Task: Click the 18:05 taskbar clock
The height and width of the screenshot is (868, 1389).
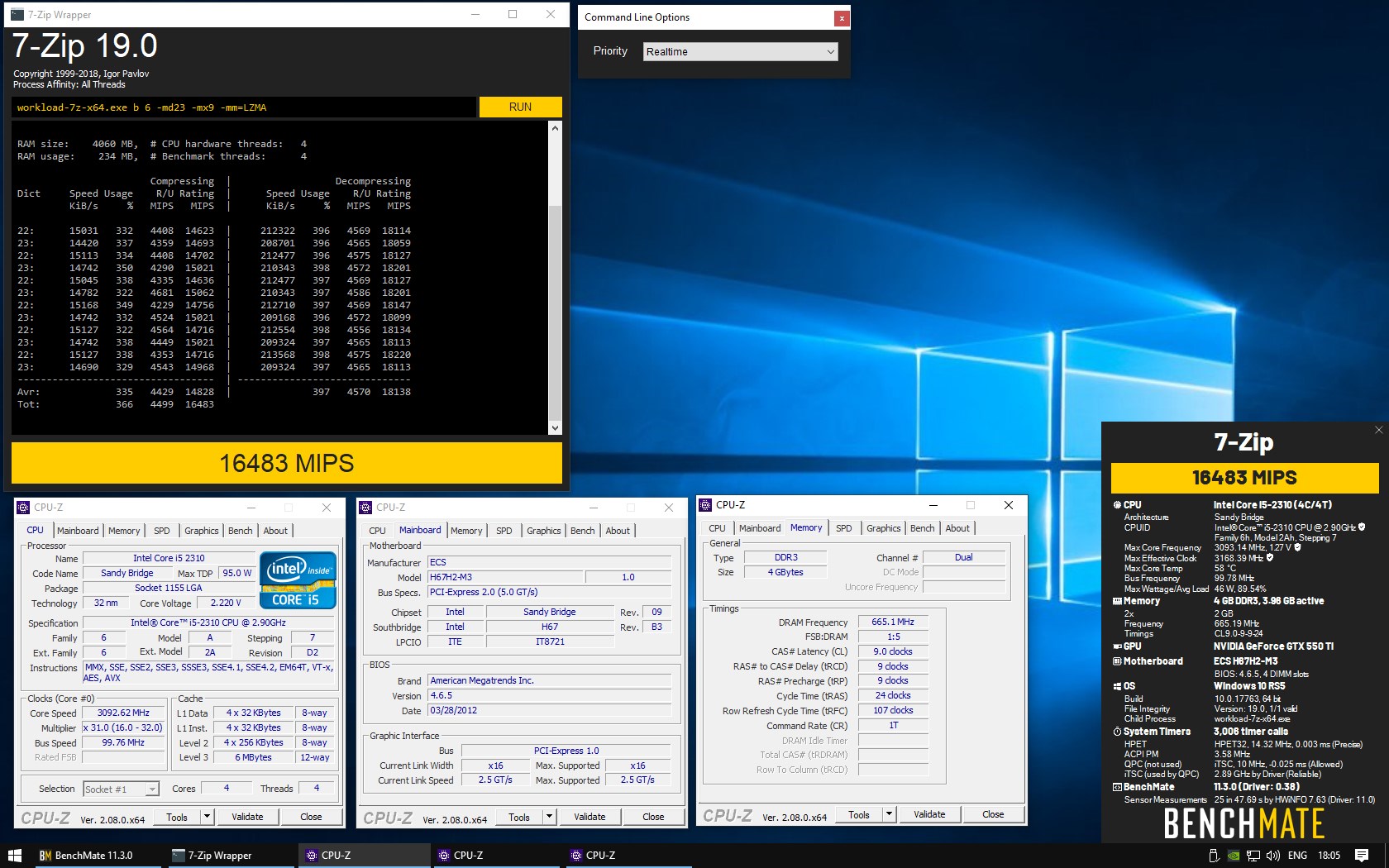Action: click(x=1329, y=856)
